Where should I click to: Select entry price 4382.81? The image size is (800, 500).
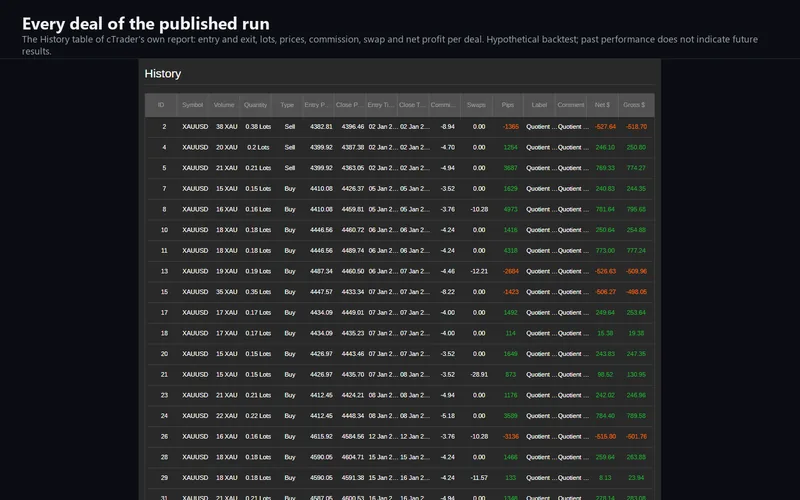click(x=321, y=127)
